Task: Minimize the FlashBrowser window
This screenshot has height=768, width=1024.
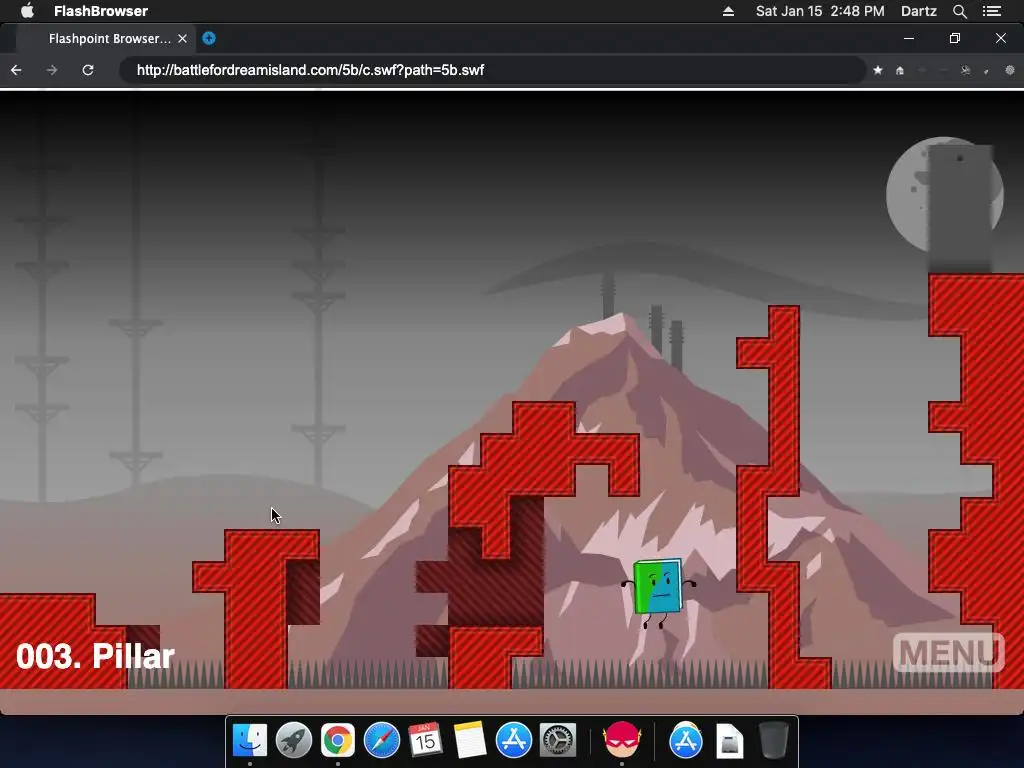Action: (x=908, y=39)
